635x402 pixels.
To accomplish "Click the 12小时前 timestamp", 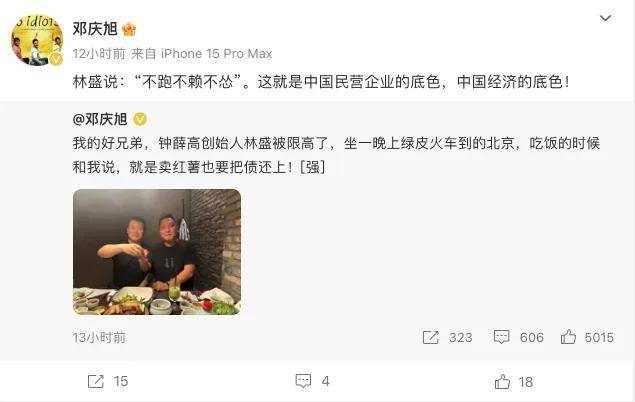I will [x=99, y=53].
